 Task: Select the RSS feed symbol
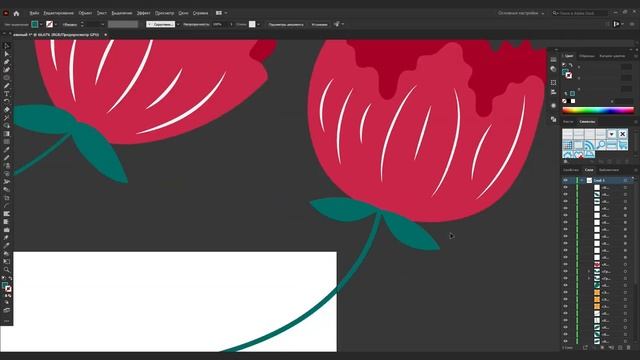(589, 145)
